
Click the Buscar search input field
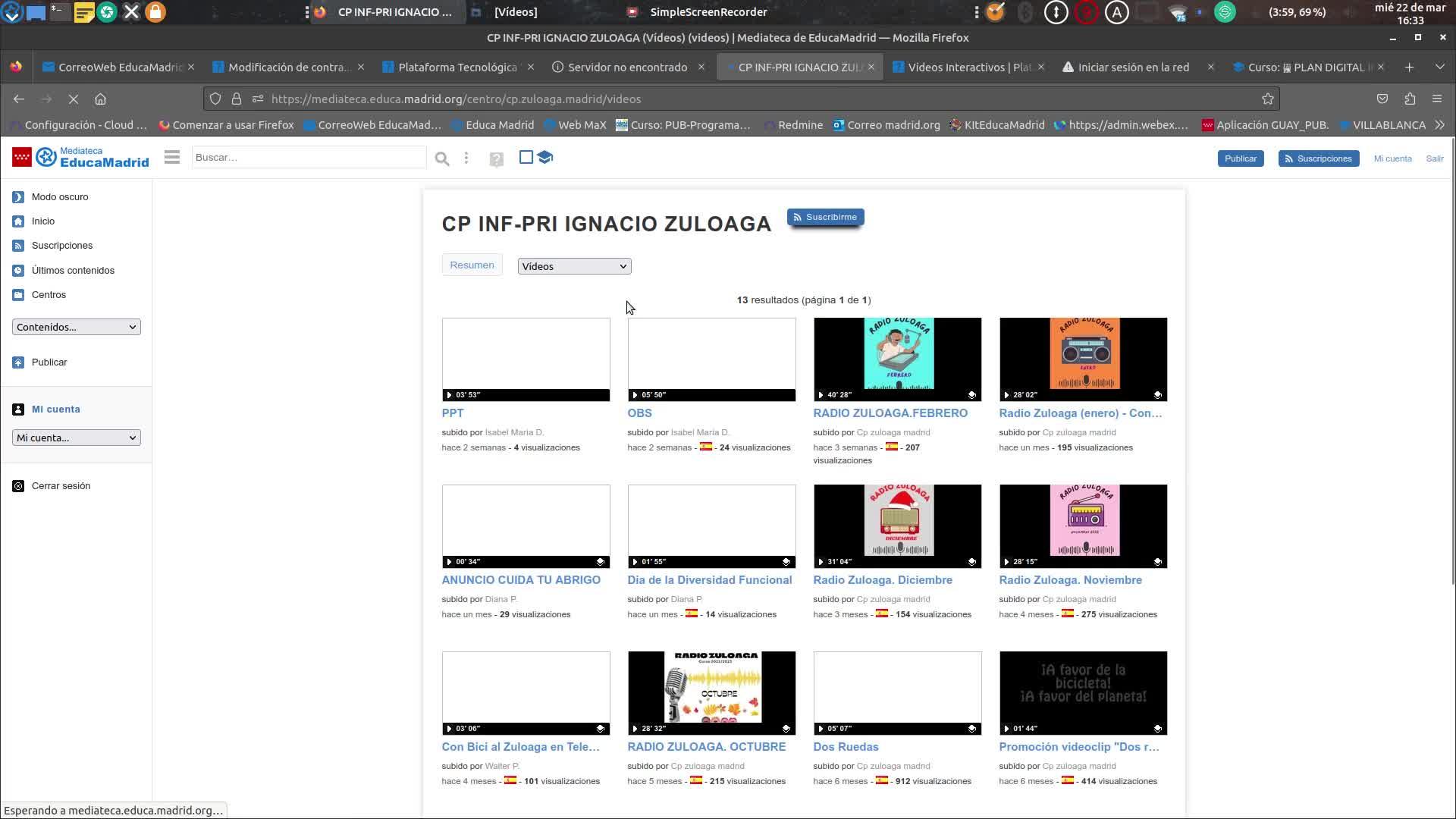[308, 157]
